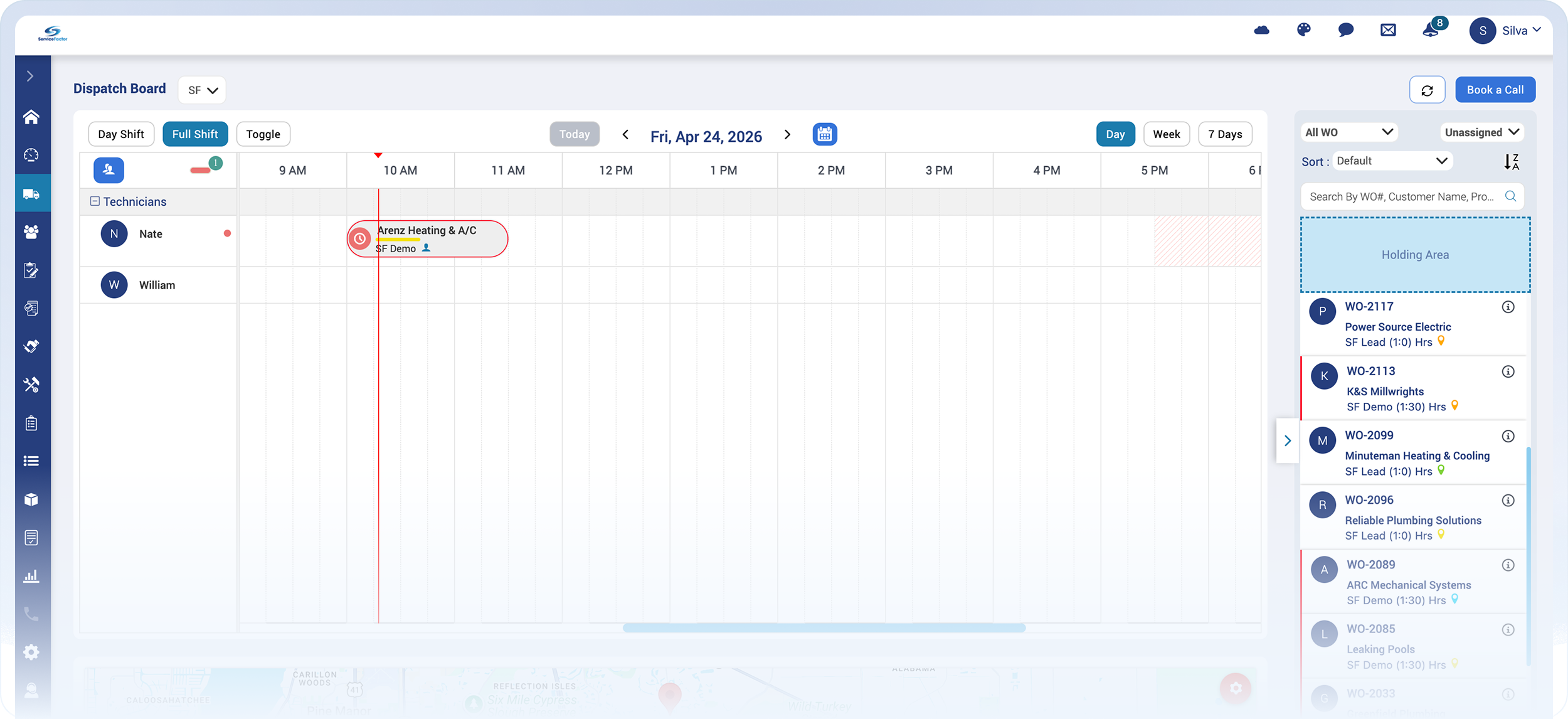Screen dimensions: 1568x719
Task: Open the SF branch dropdown
Action: click(202, 90)
